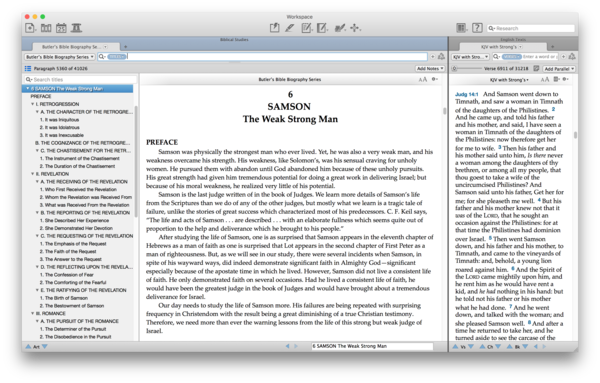Open the Help question mark icon

[x=477, y=28]
